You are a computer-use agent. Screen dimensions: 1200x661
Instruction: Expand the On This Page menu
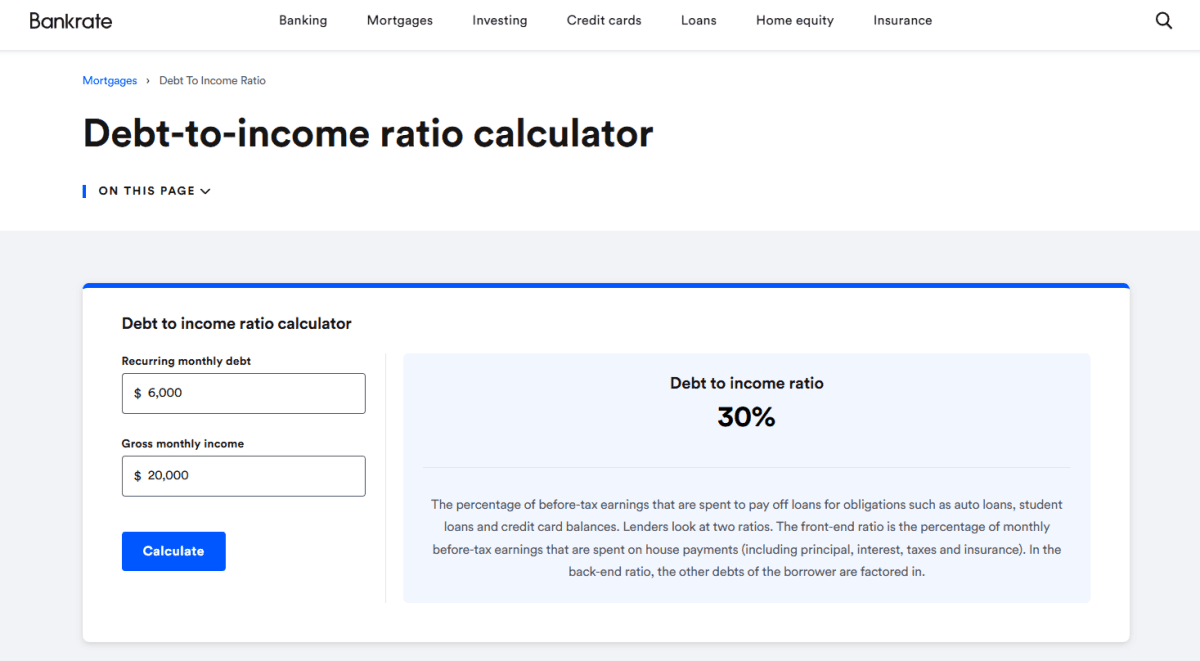[x=154, y=191]
